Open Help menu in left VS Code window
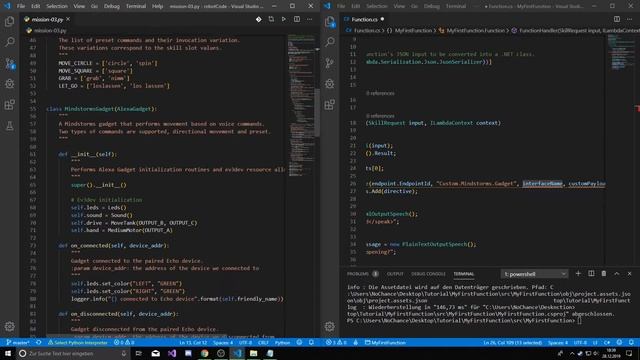The image size is (640, 360). pos(157,6)
